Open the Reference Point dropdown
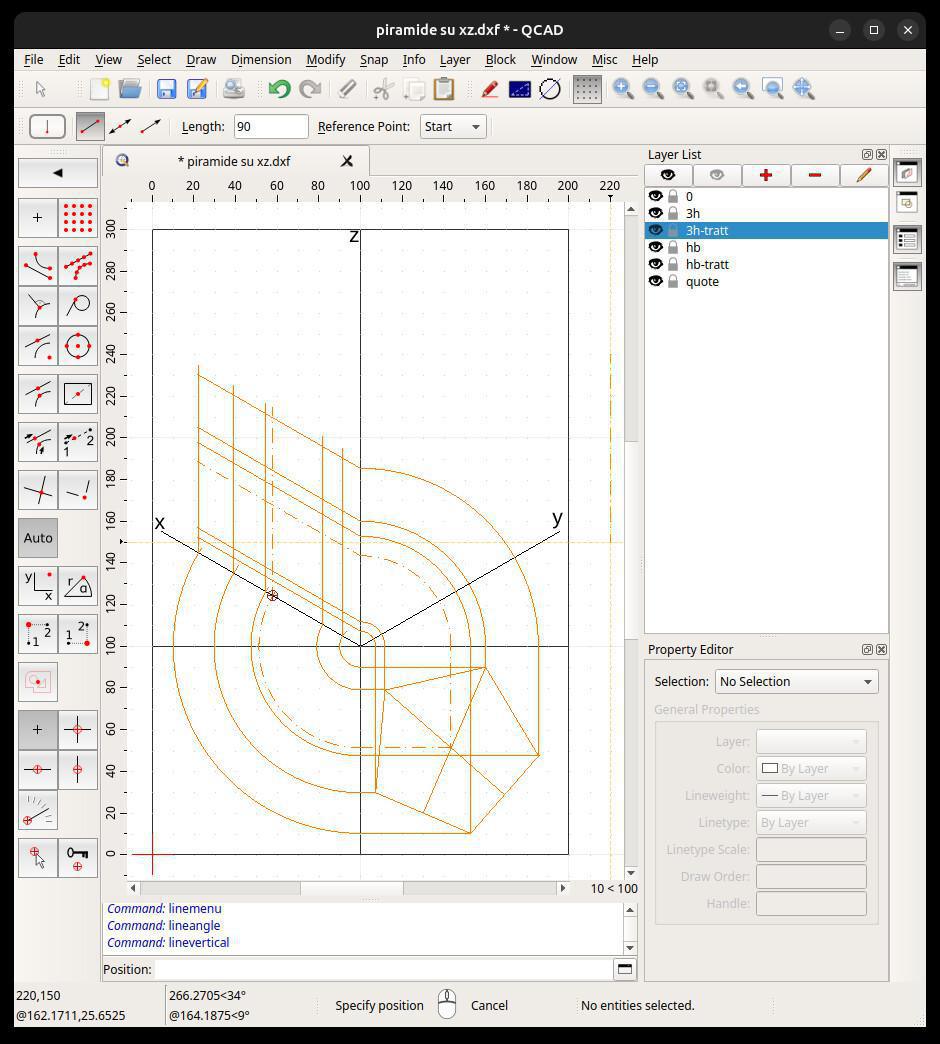Screen dimensions: 940x1044 [452, 126]
